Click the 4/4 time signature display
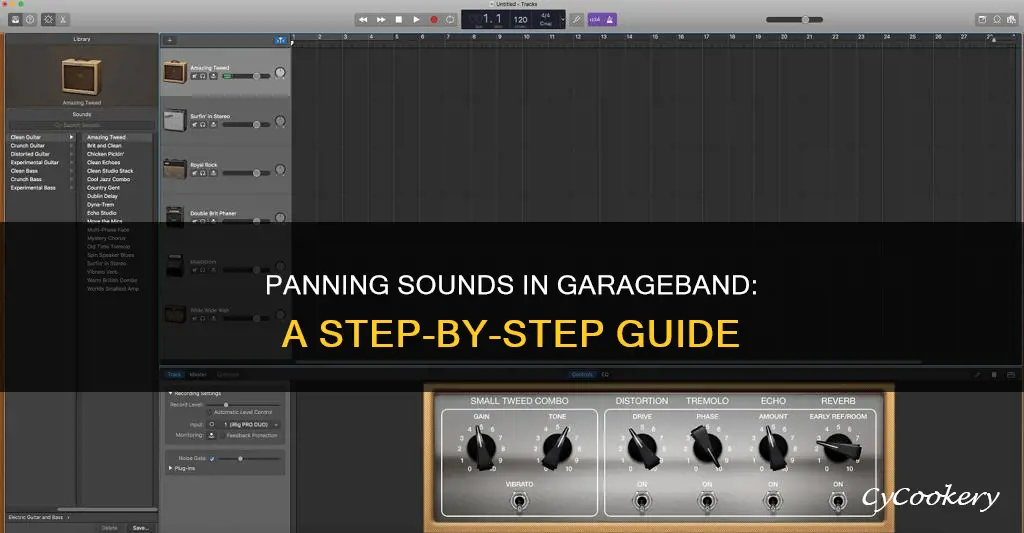Image resolution: width=1024 pixels, height=533 pixels. point(546,16)
